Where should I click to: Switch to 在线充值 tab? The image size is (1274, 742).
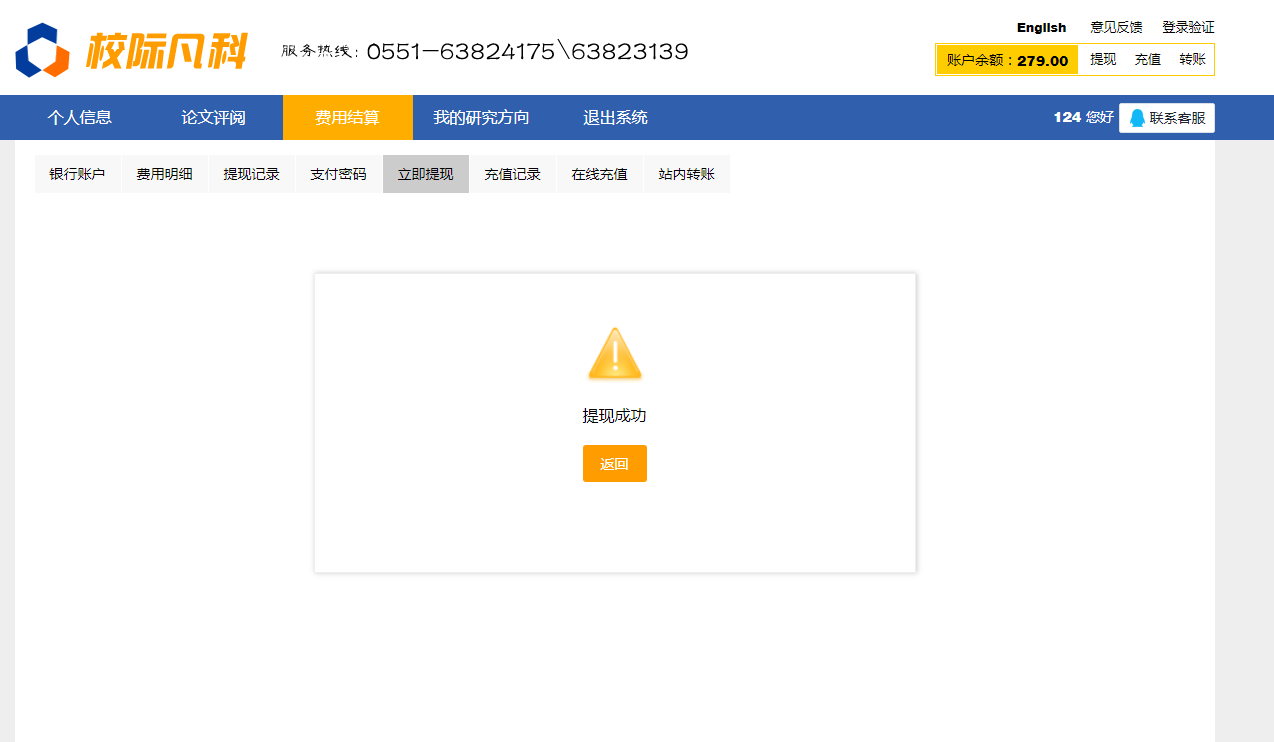(599, 174)
